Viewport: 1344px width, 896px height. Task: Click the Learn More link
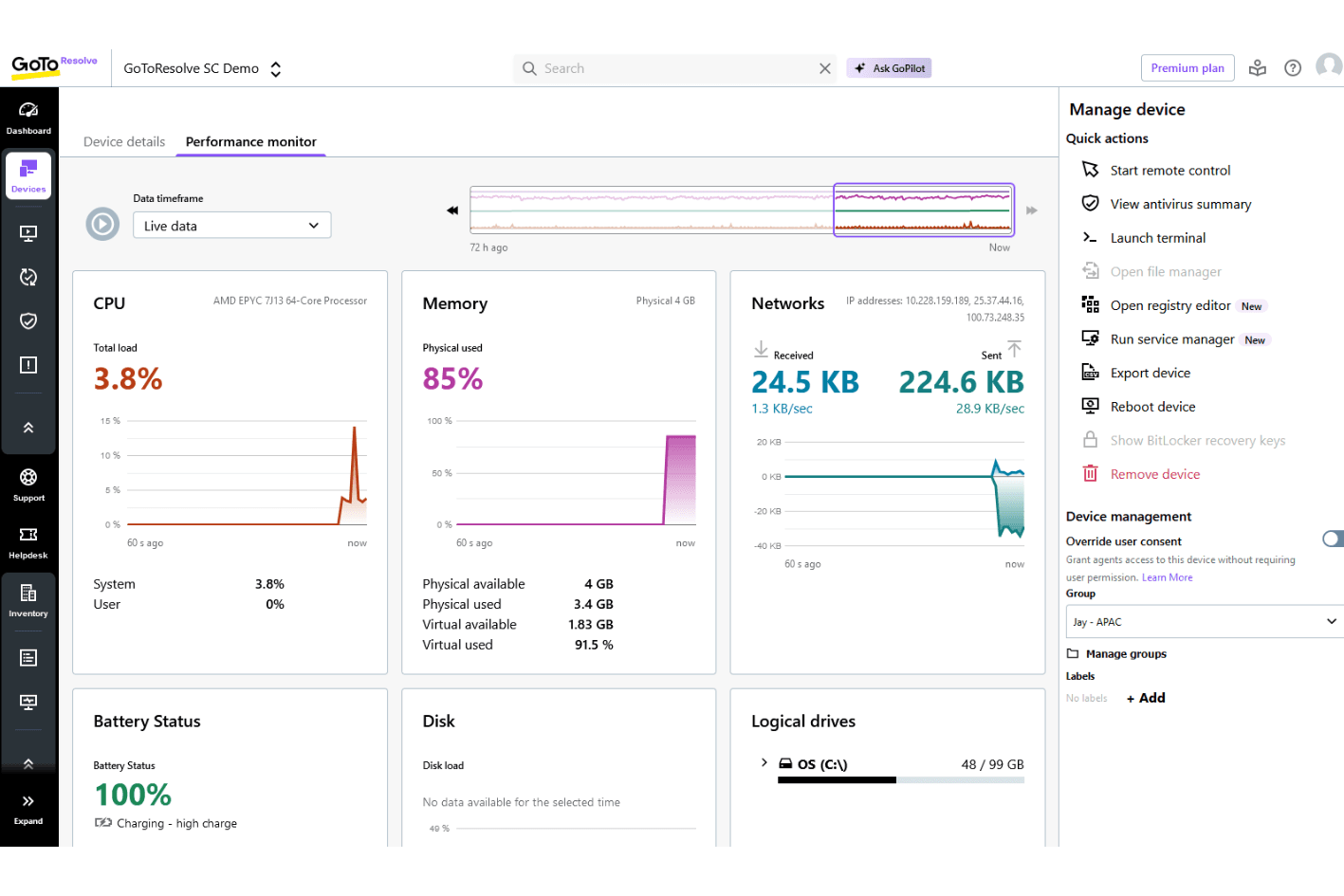click(x=1168, y=577)
